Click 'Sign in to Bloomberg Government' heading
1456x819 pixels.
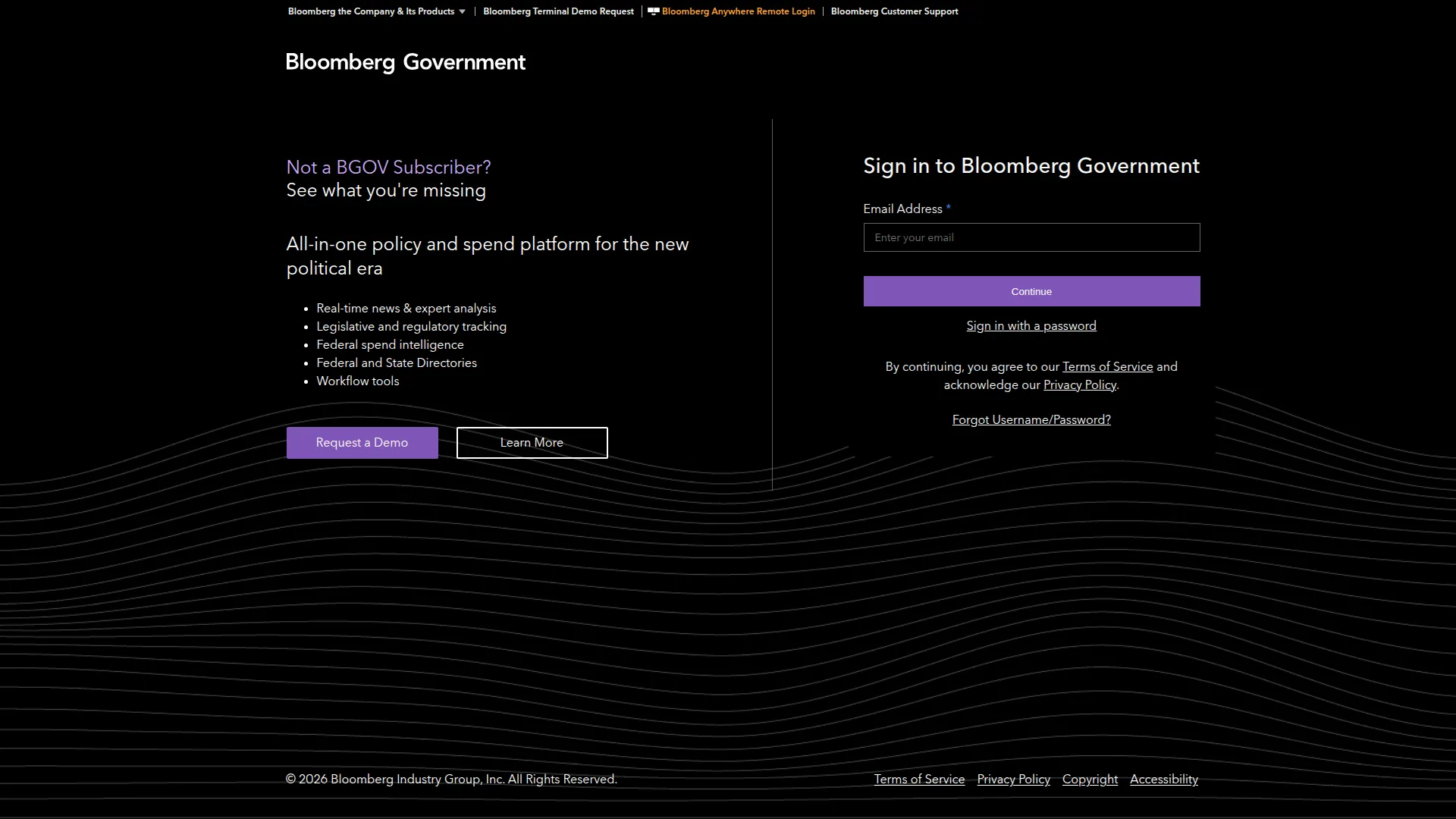click(1031, 166)
